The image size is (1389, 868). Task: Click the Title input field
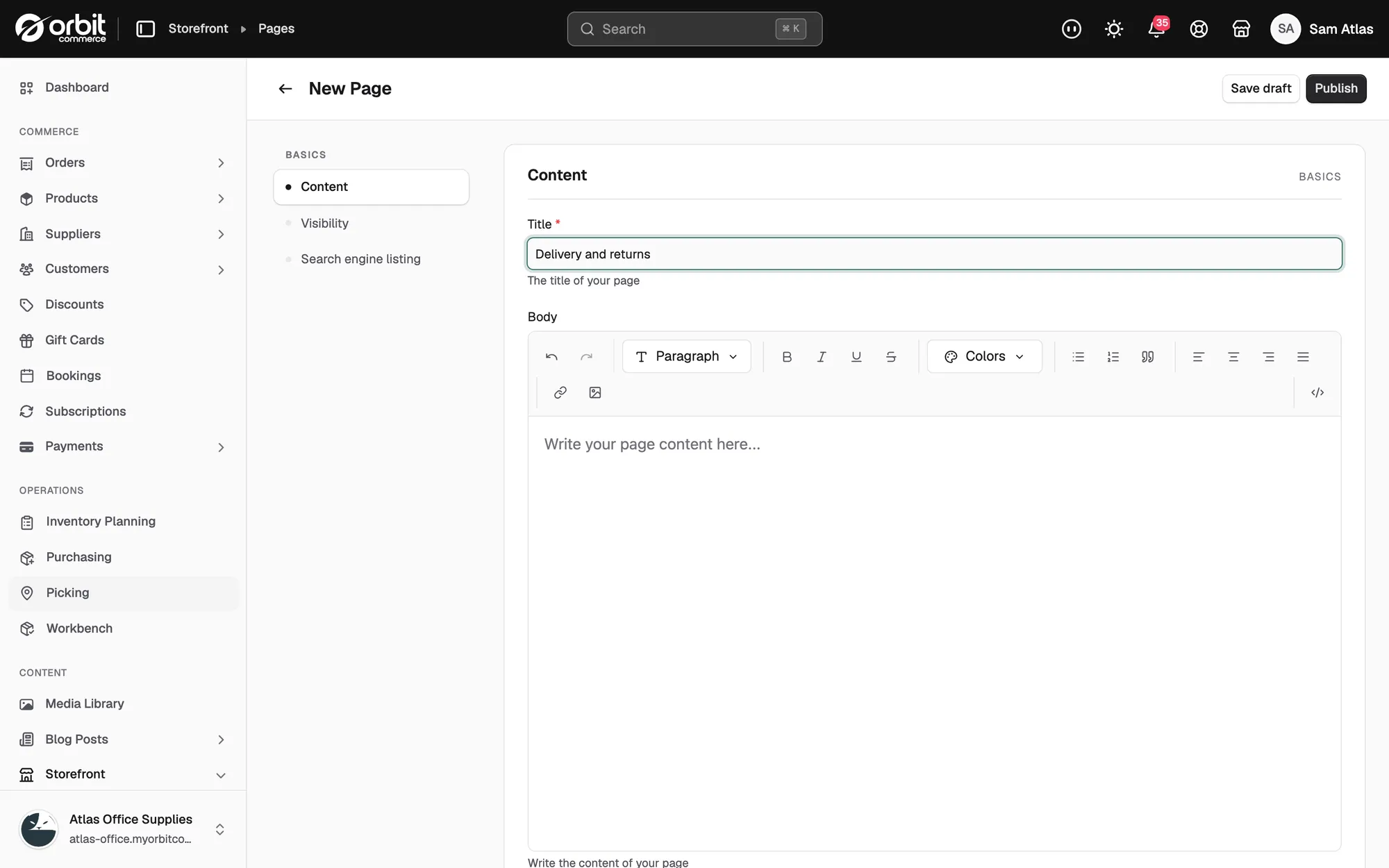coord(934,254)
